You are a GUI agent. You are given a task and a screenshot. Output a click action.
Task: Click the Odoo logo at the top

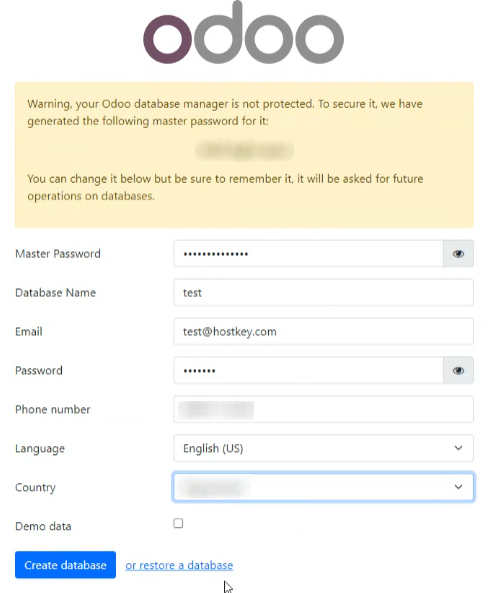243,33
